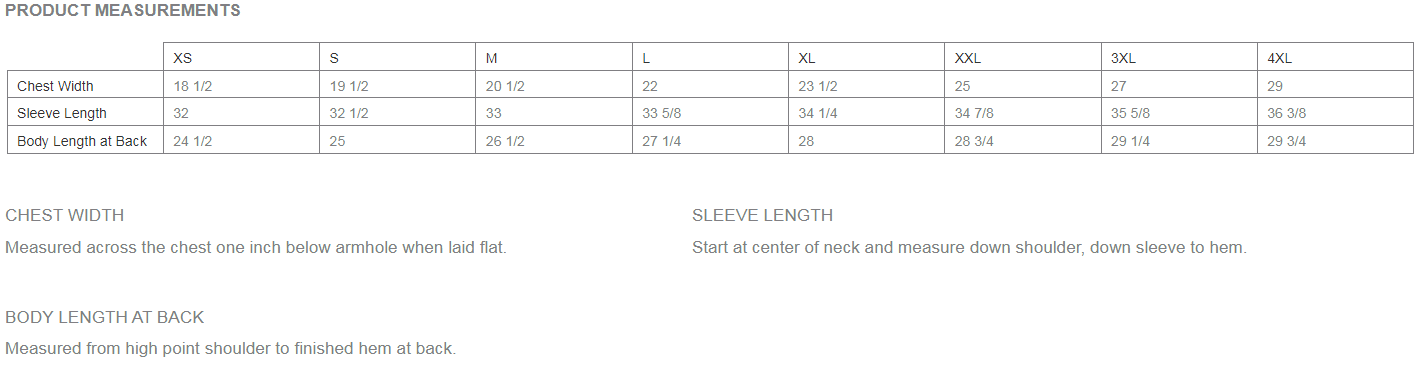Click the sleeve length measuring description text
The image size is (1420, 365).
coord(969,247)
